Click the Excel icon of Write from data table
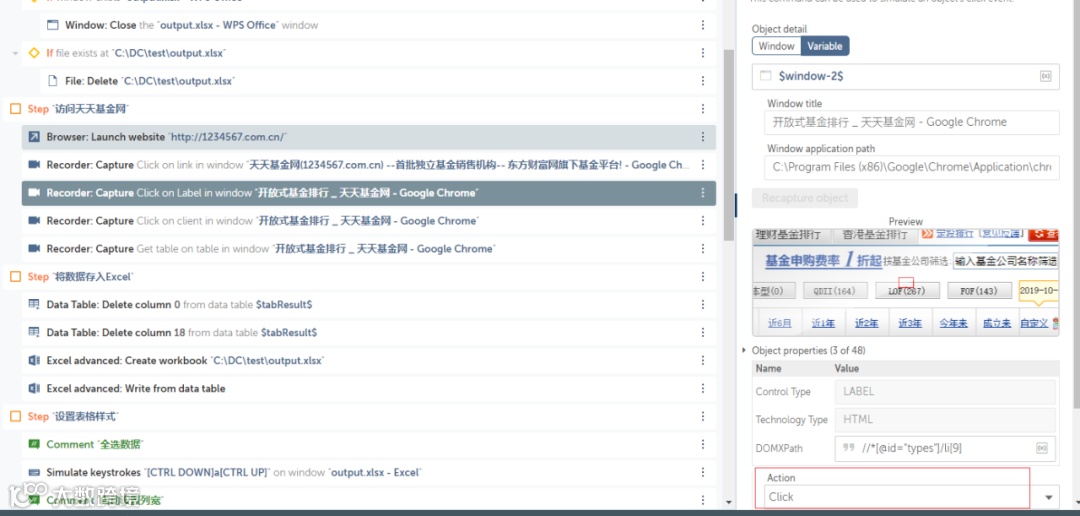Viewport: 1080px width, 516px height. [34, 389]
